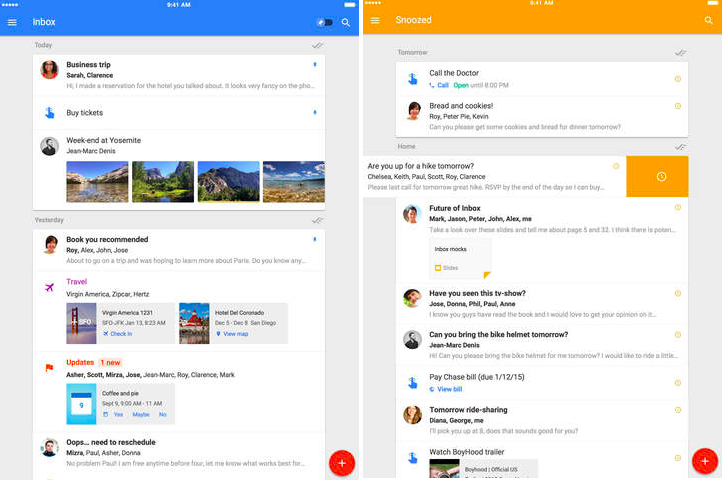Open the navigation menu in the Inbox header

tap(12, 21)
